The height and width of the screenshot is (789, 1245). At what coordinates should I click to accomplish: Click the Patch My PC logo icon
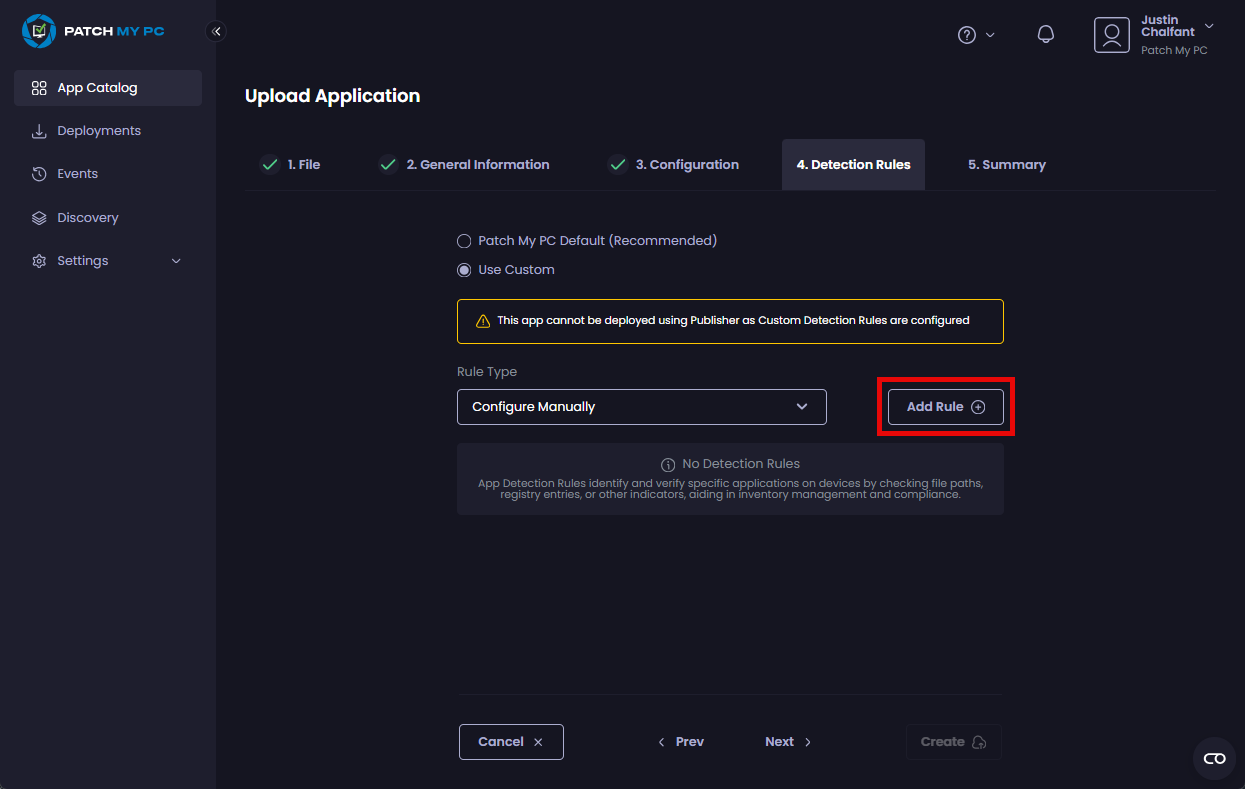(39, 31)
